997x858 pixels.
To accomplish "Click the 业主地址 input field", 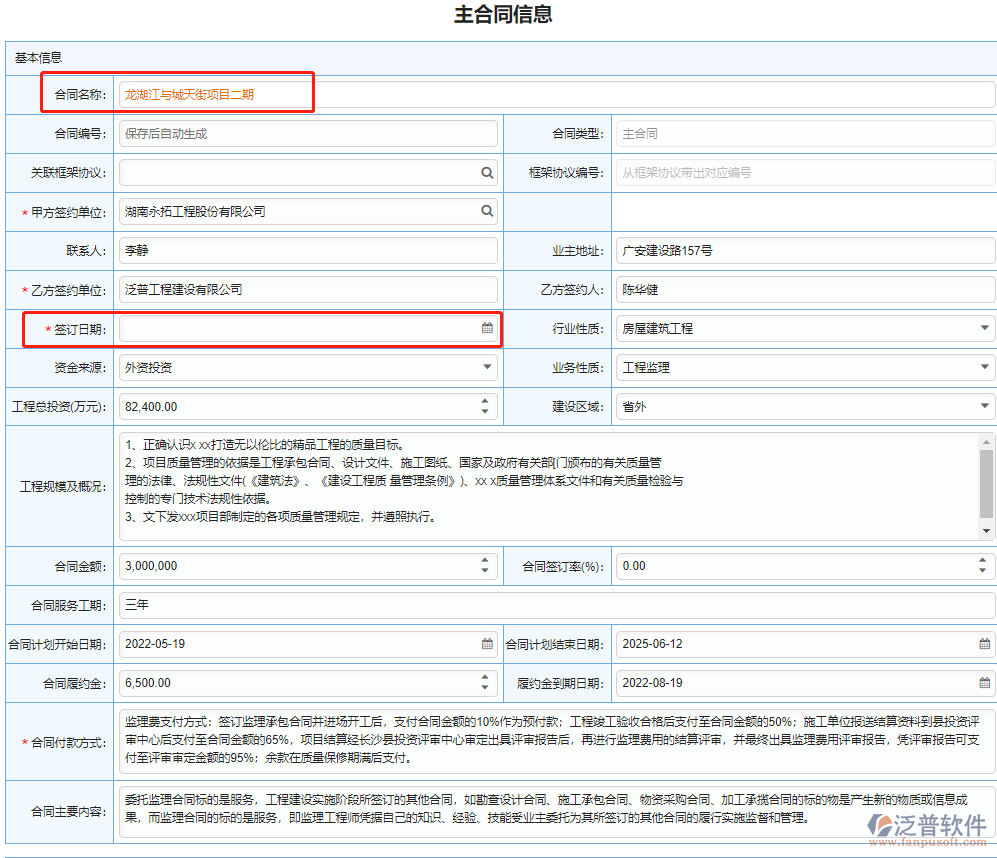I will (x=804, y=251).
